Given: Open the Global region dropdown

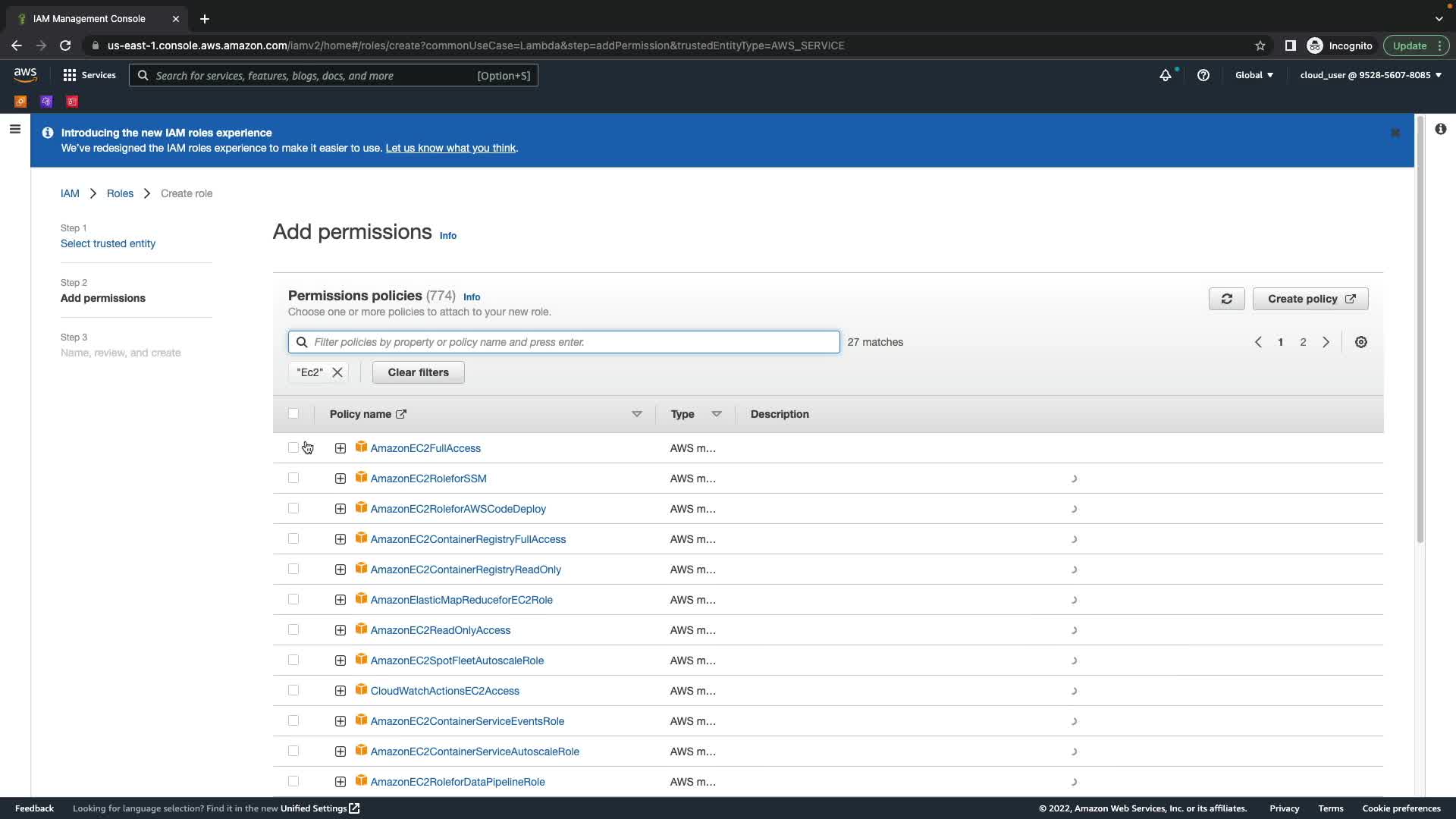Looking at the screenshot, I should click(1254, 75).
